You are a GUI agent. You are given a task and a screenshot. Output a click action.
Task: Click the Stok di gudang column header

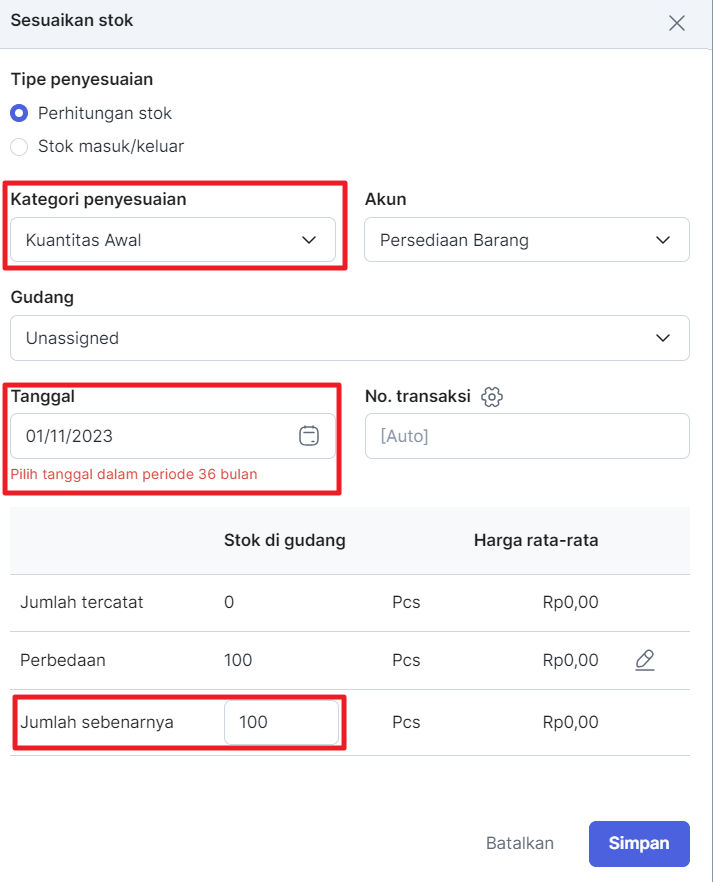285,541
